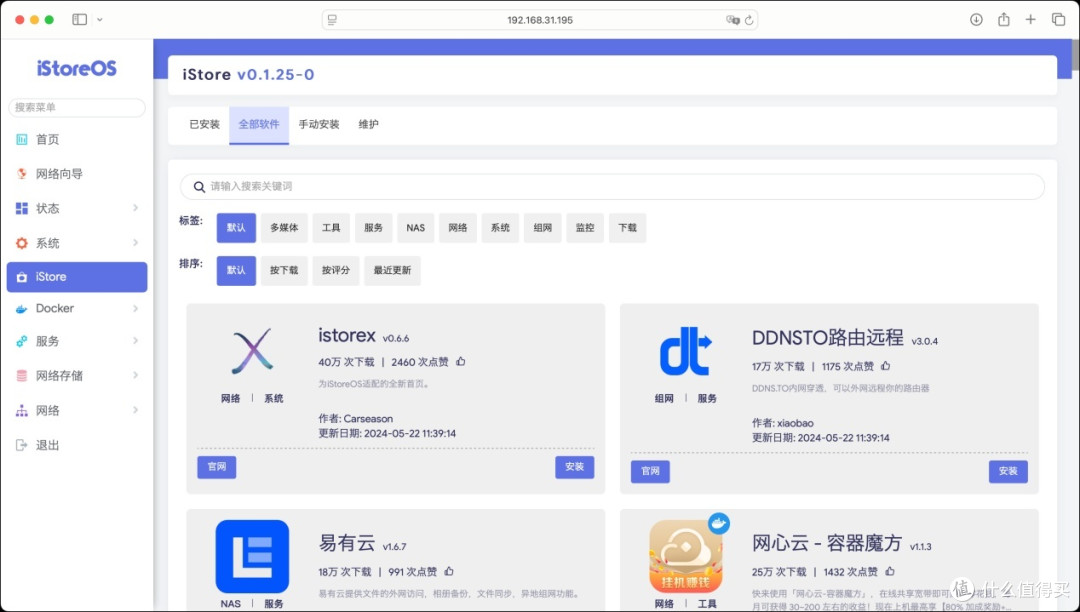
Task: Filter by 网络 tag
Action: (x=458, y=228)
